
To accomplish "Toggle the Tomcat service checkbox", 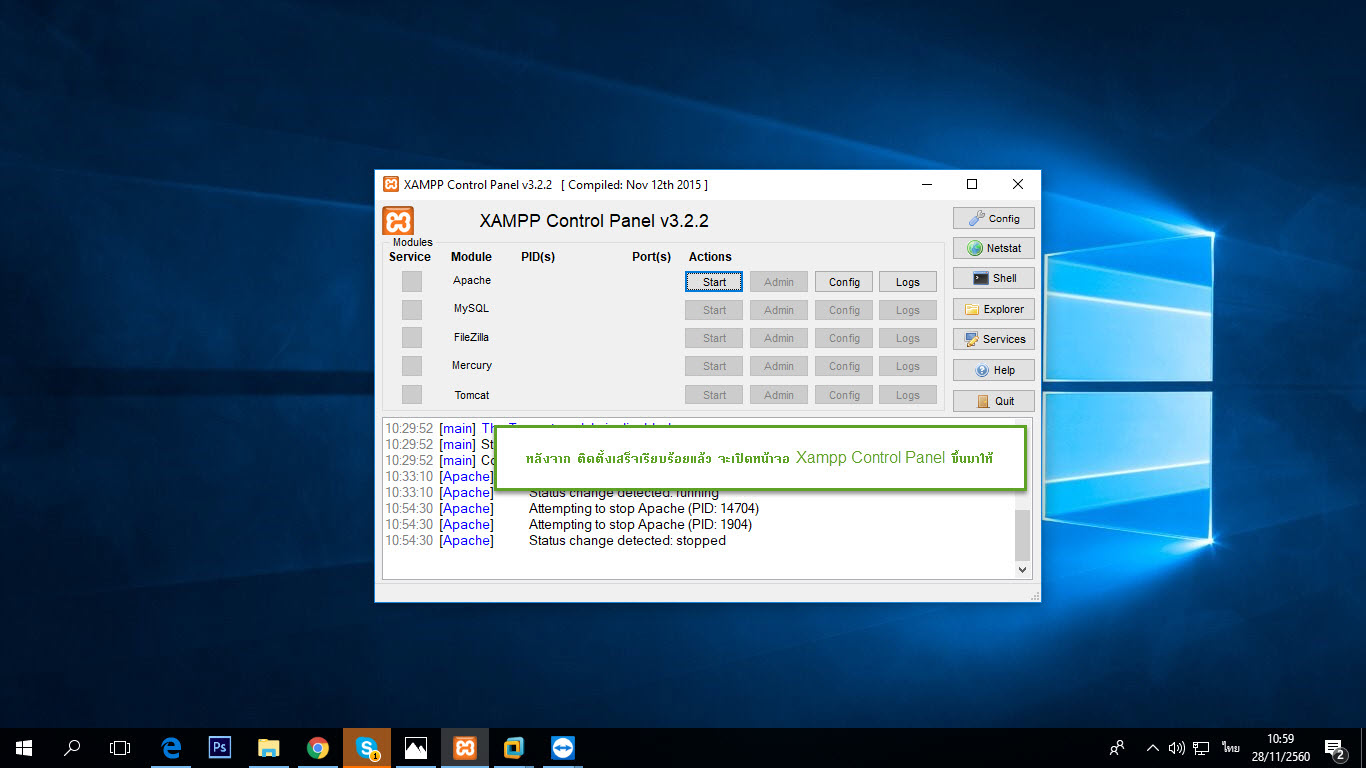I will [x=412, y=395].
